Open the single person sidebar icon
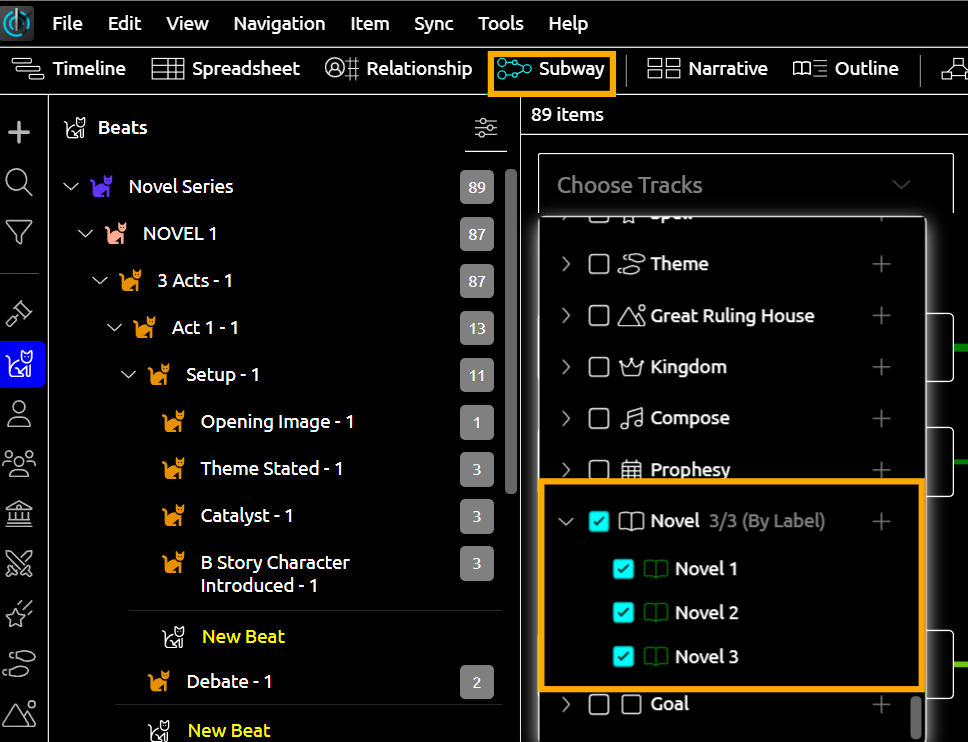Image resolution: width=968 pixels, height=742 pixels. click(19, 414)
